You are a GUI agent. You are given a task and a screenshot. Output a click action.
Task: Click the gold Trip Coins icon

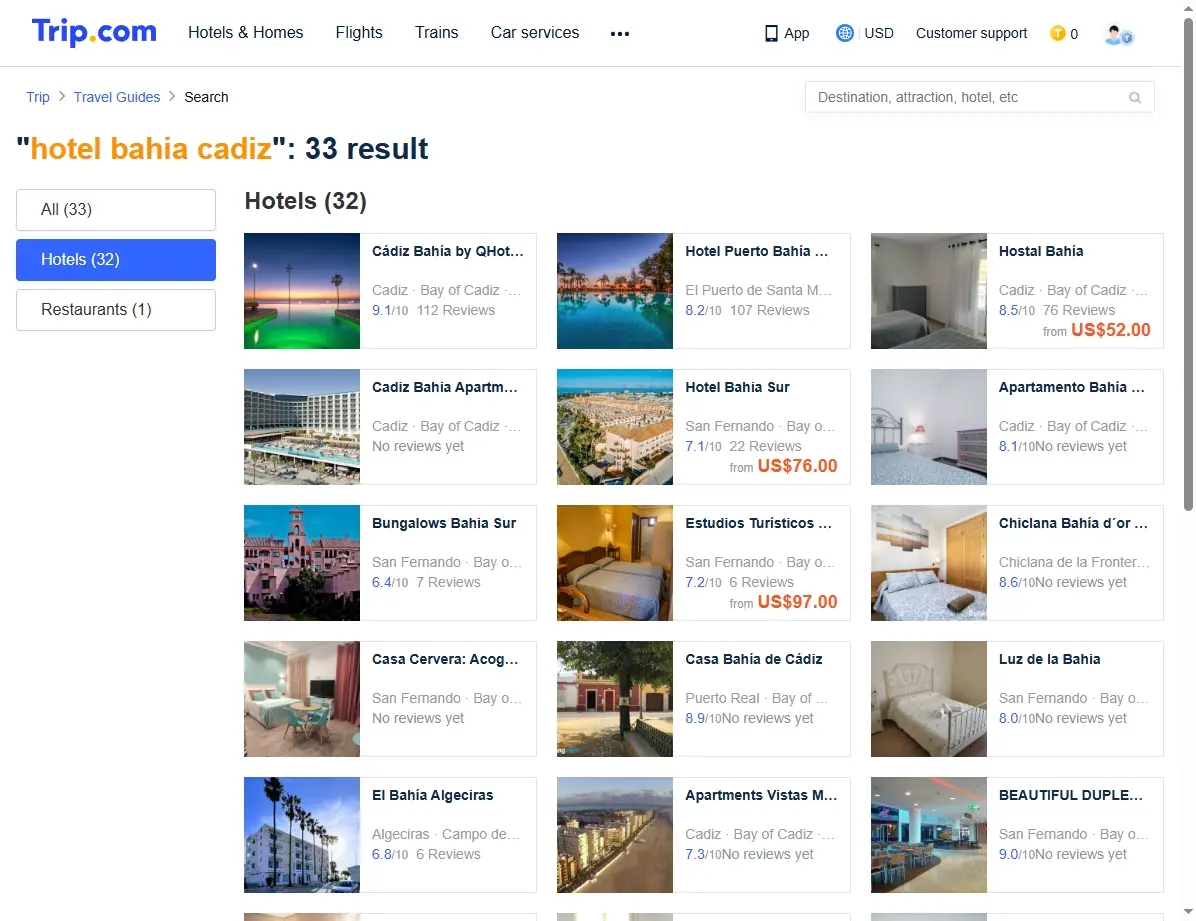click(x=1057, y=33)
